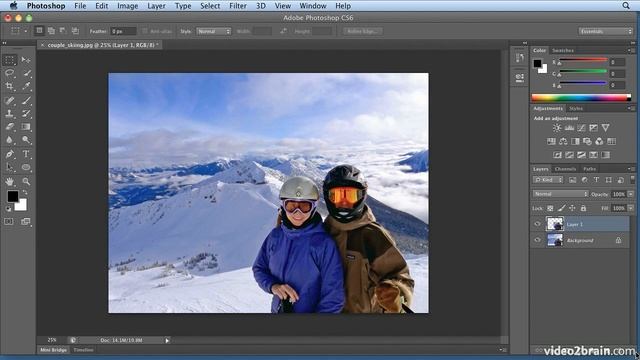Open the Image menu
The width and height of the screenshot is (640, 360).
(x=127, y=6)
